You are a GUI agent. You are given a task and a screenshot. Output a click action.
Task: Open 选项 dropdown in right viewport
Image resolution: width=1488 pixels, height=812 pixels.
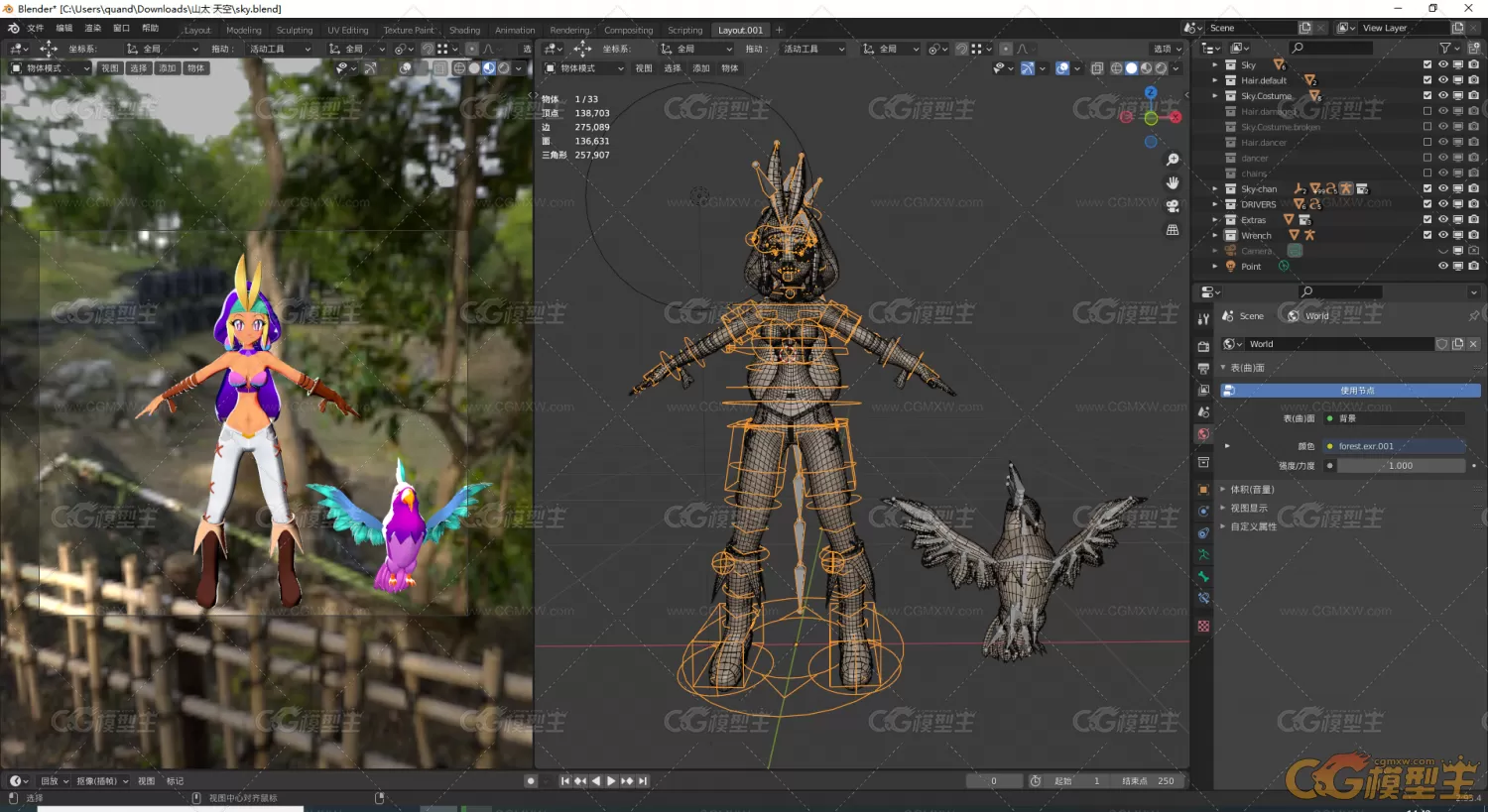pyautogui.click(x=1167, y=49)
